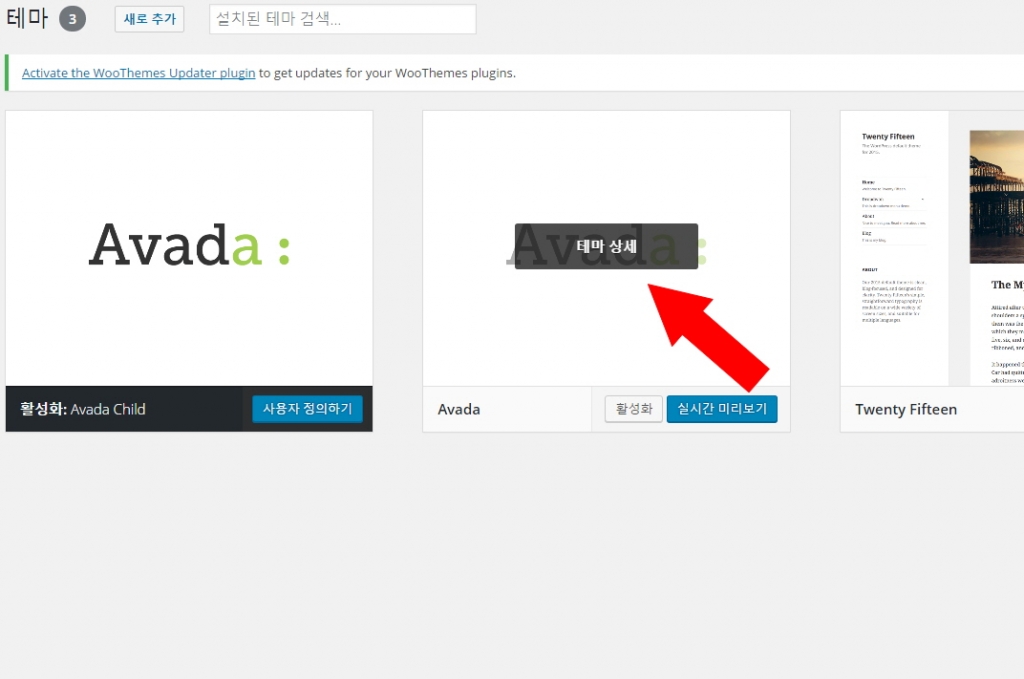1024x679 pixels.
Task: Click 실시간 미리보기 for Avada theme
Action: [x=722, y=409]
